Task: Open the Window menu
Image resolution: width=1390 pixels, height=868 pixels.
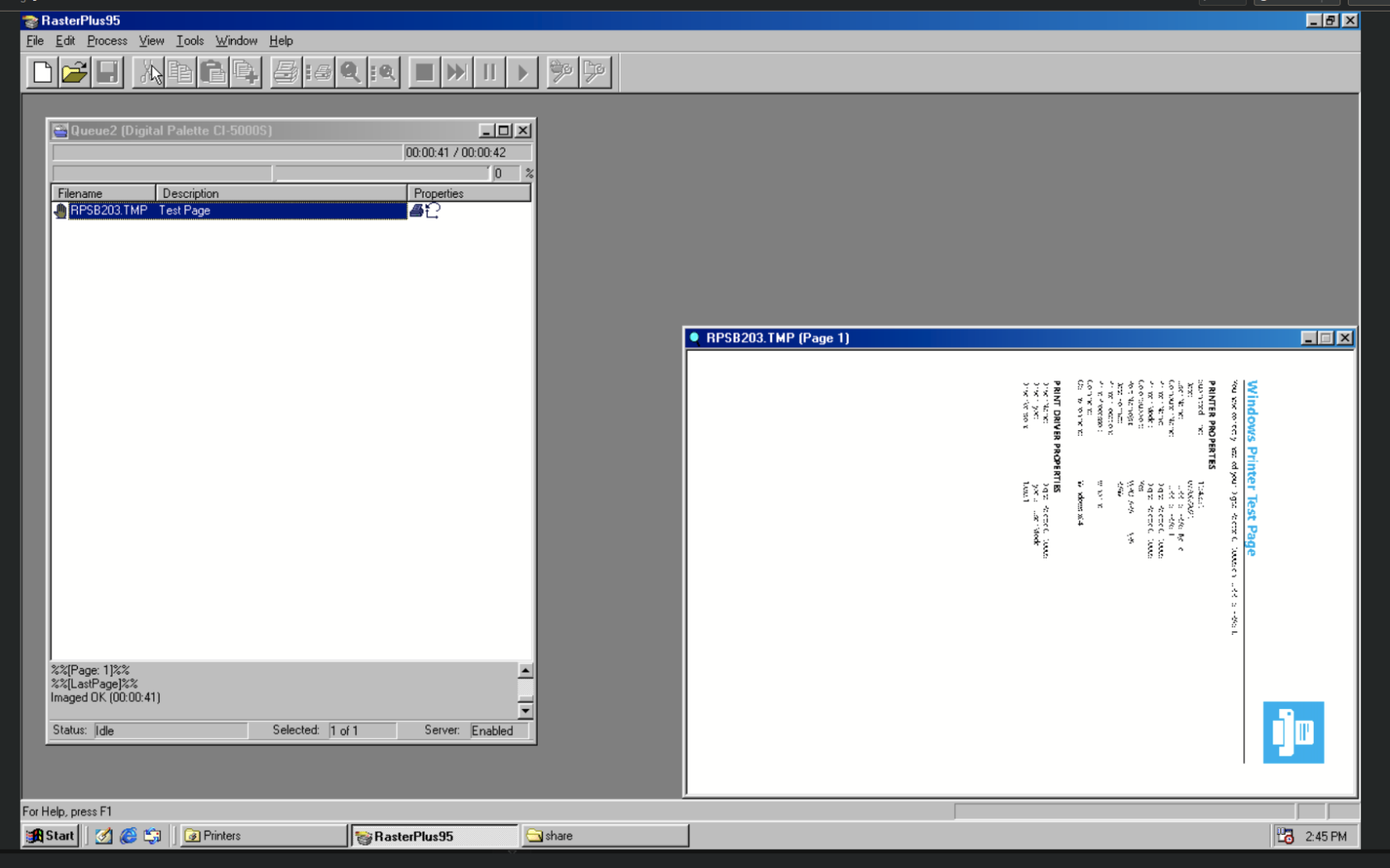Action: coord(236,41)
